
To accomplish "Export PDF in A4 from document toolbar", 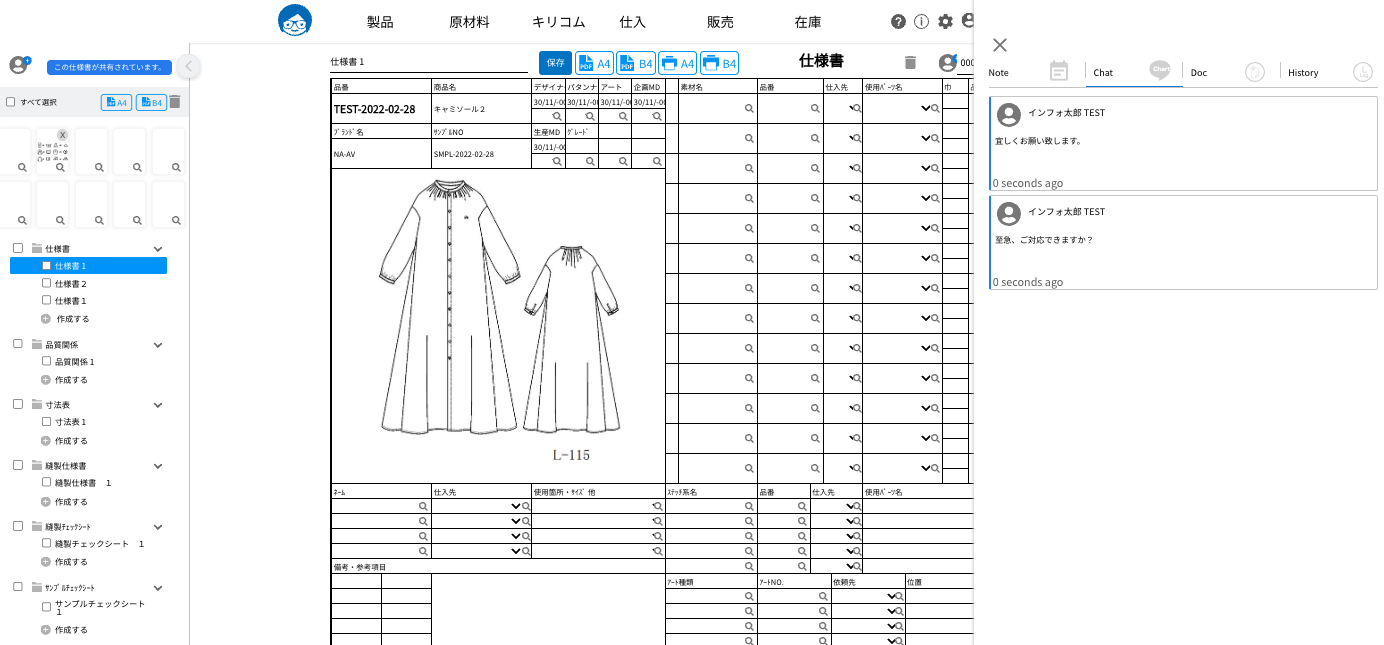I will coord(594,63).
